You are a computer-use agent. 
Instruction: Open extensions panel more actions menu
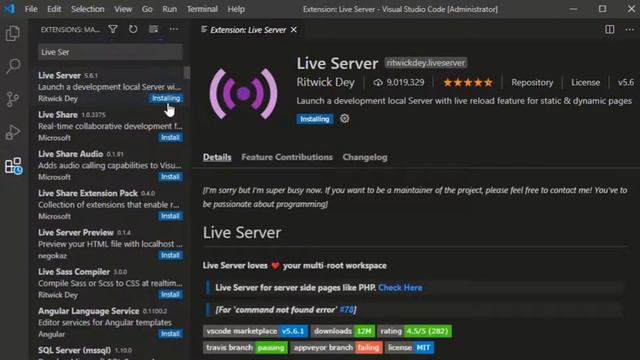(x=174, y=29)
